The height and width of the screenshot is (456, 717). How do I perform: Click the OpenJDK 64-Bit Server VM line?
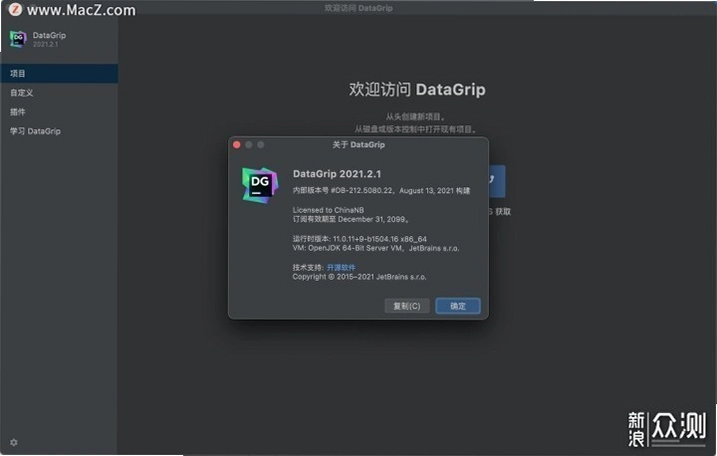click(x=376, y=248)
